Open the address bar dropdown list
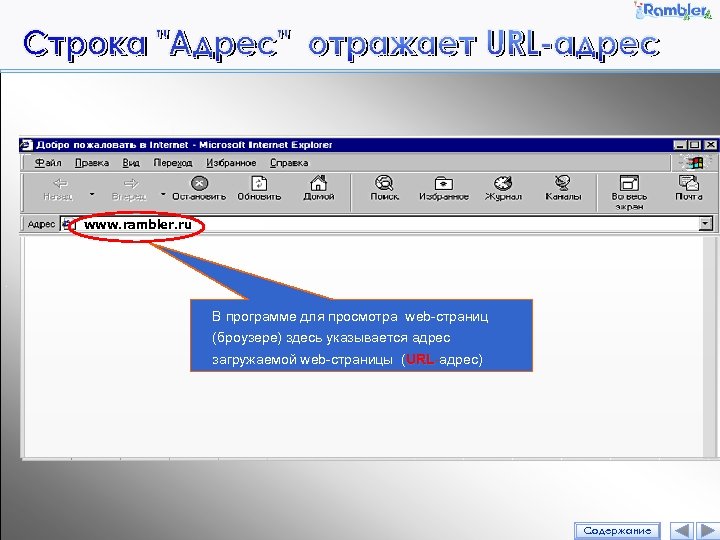 pos(705,224)
